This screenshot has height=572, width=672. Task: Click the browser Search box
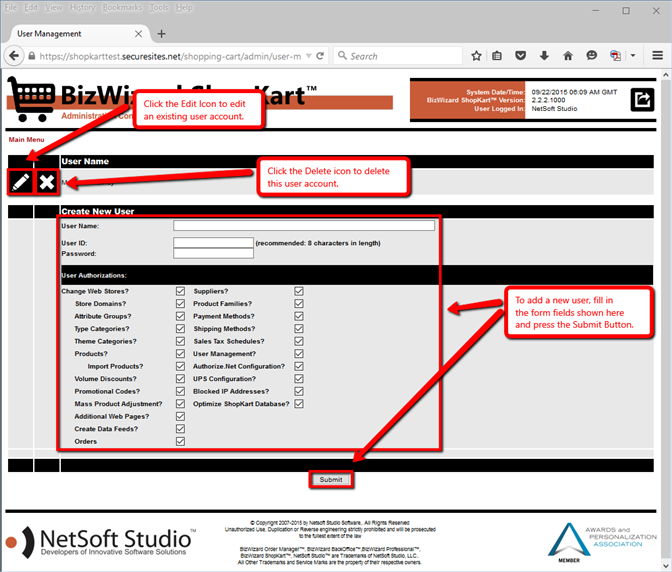pos(398,56)
